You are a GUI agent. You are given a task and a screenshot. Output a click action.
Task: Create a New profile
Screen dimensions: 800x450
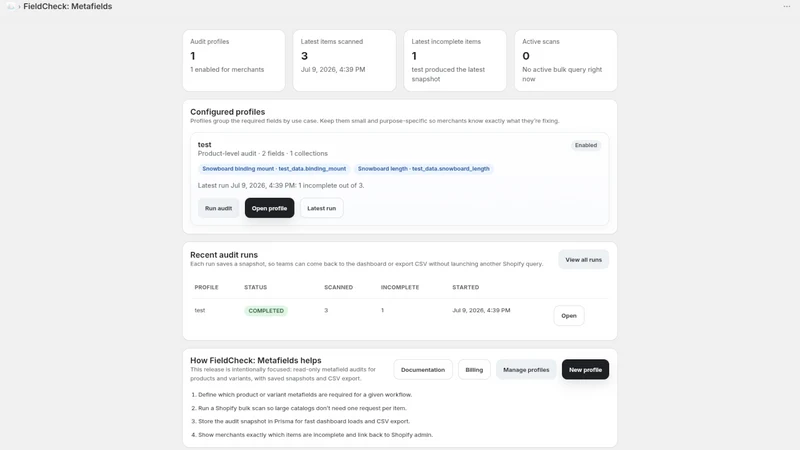point(585,370)
